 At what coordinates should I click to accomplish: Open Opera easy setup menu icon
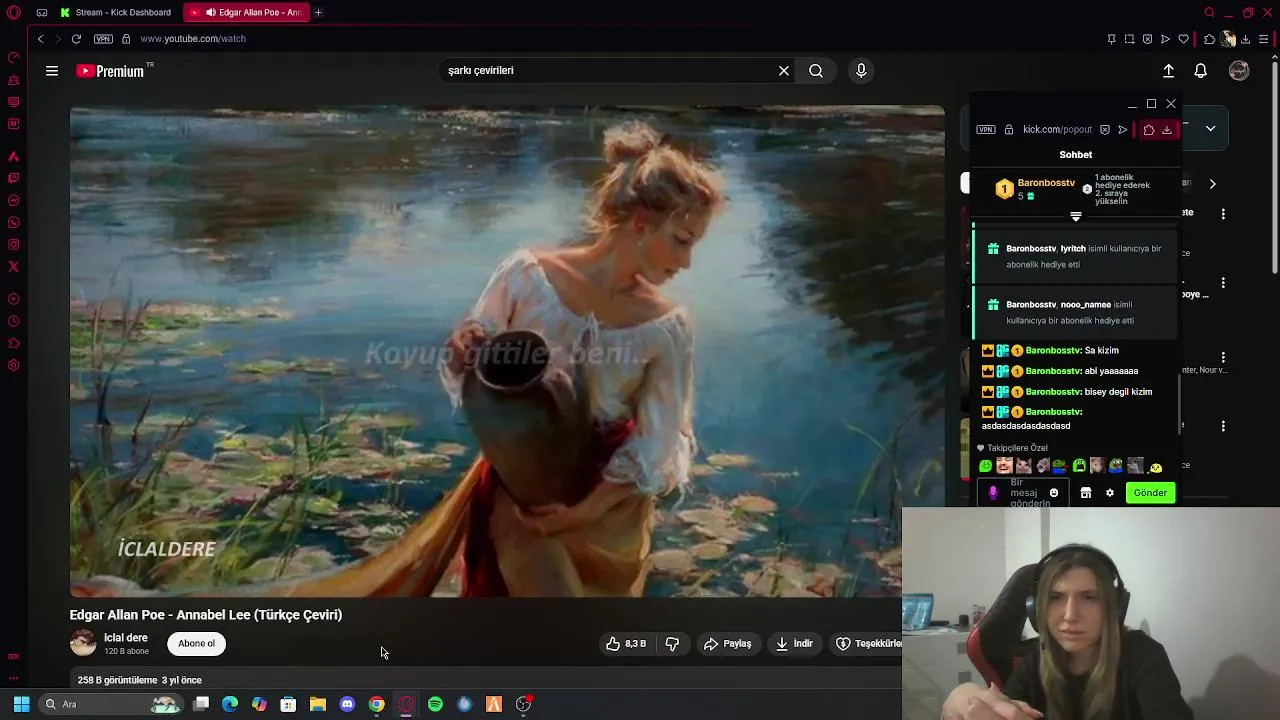[1264, 39]
